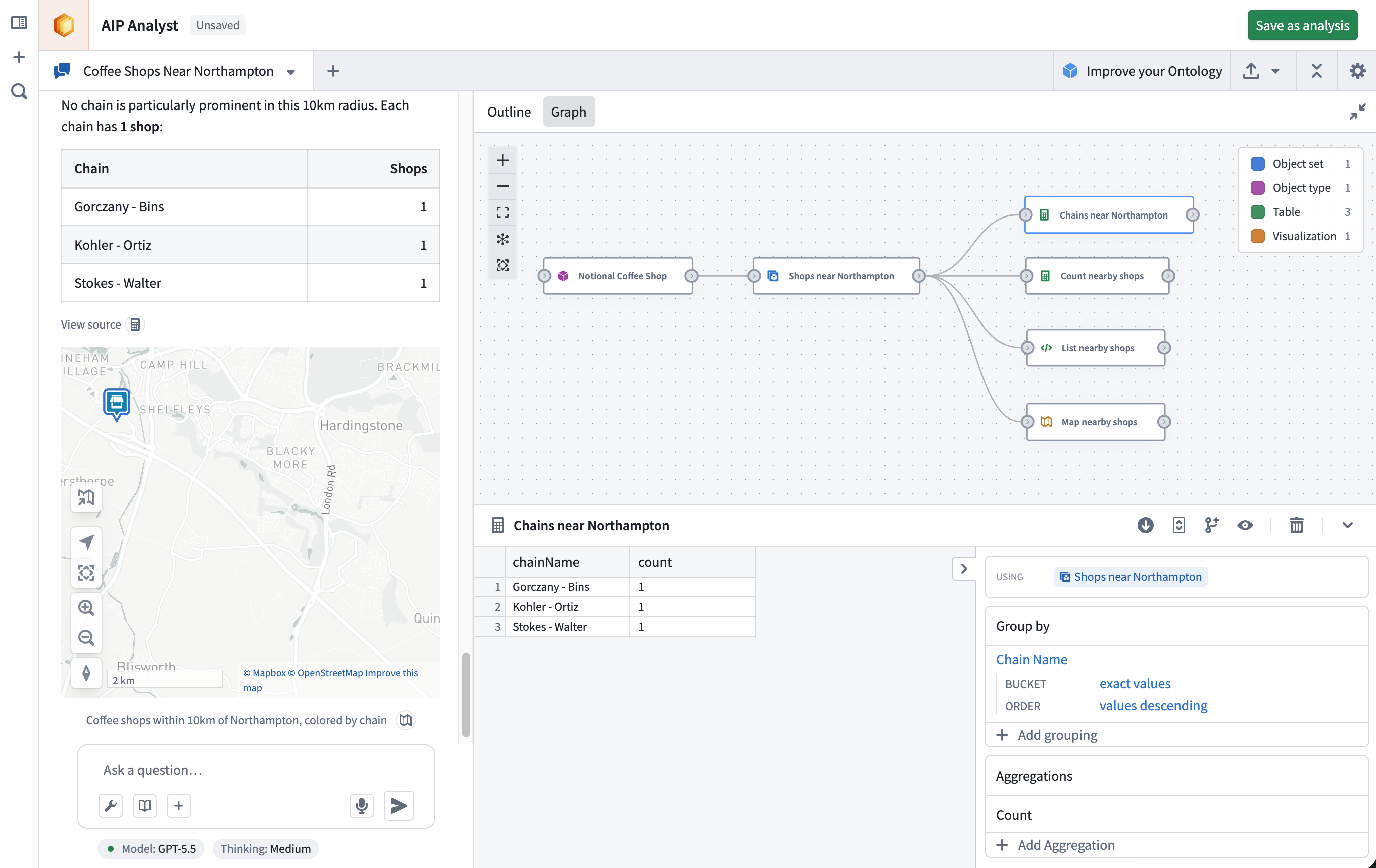This screenshot has height=868, width=1376.
Task: Collapse the graph panel with arrows icon
Action: coord(1357,112)
